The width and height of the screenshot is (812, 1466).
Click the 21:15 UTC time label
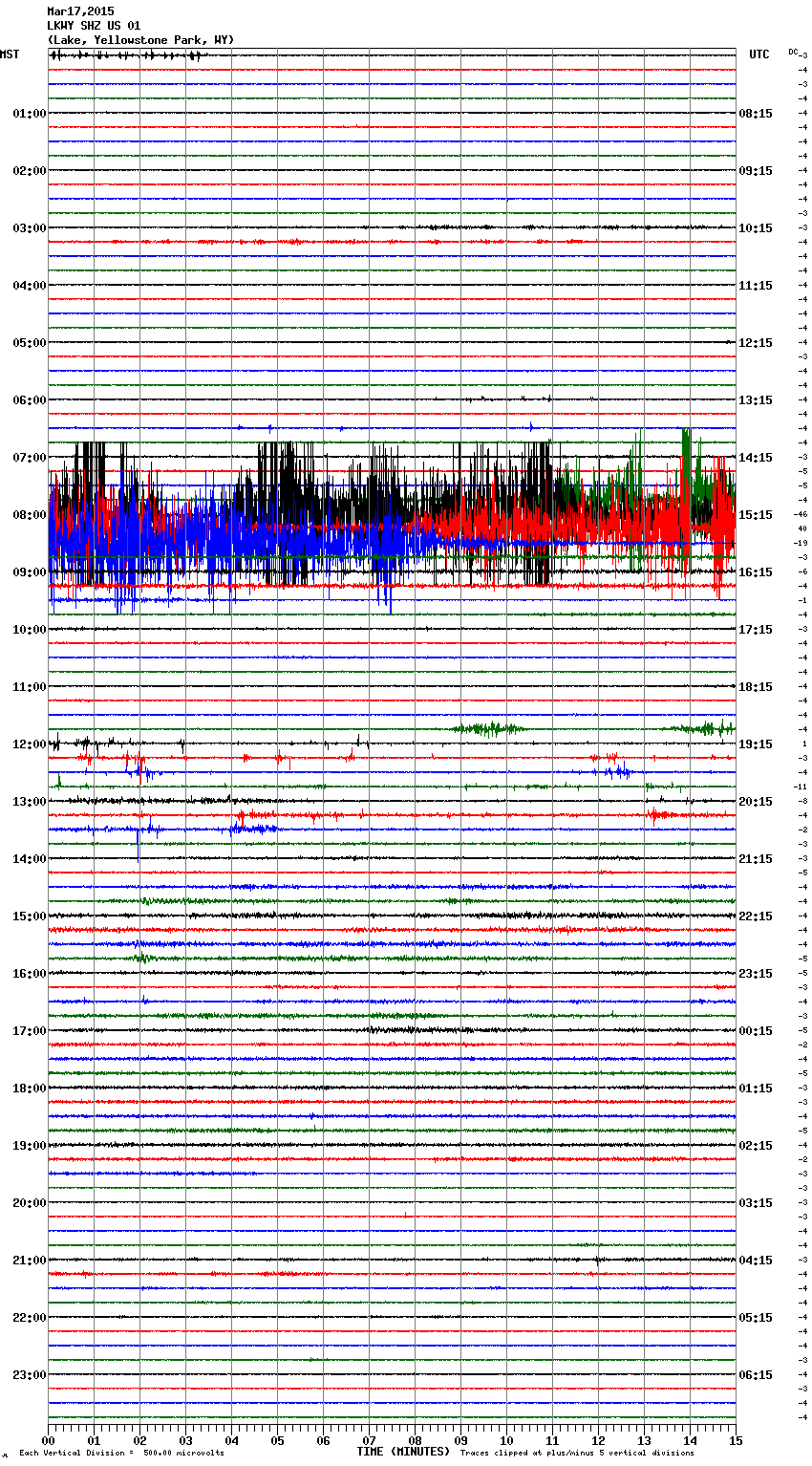756,859
